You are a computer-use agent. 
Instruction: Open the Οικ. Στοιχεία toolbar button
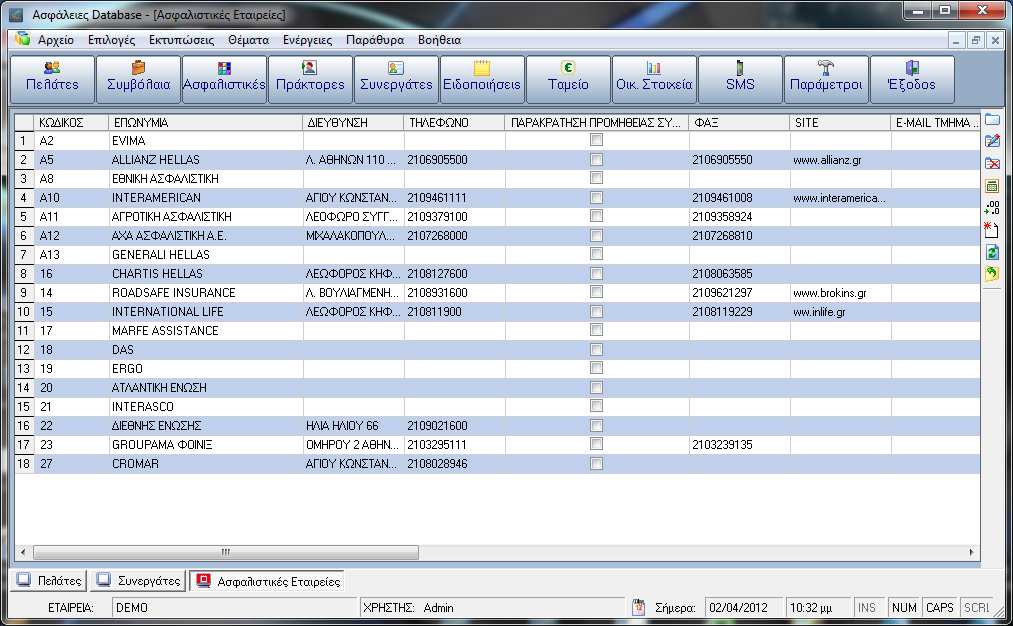pos(654,79)
